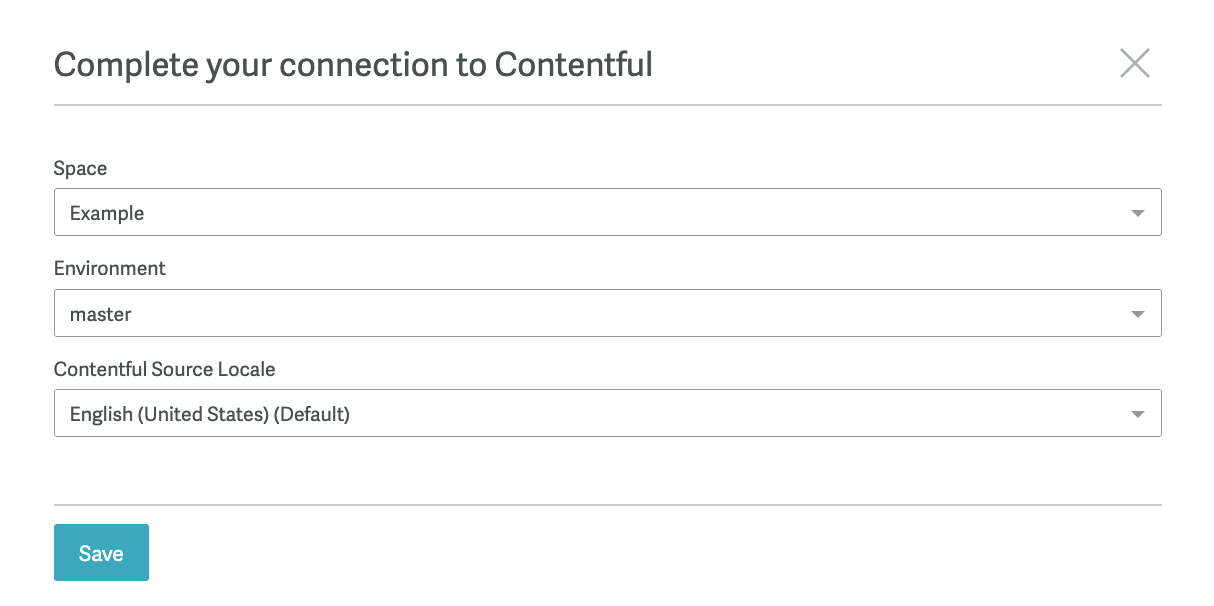Image resolution: width=1214 pixels, height=606 pixels.
Task: Select the master value in Environment field
Action: (x=100, y=313)
